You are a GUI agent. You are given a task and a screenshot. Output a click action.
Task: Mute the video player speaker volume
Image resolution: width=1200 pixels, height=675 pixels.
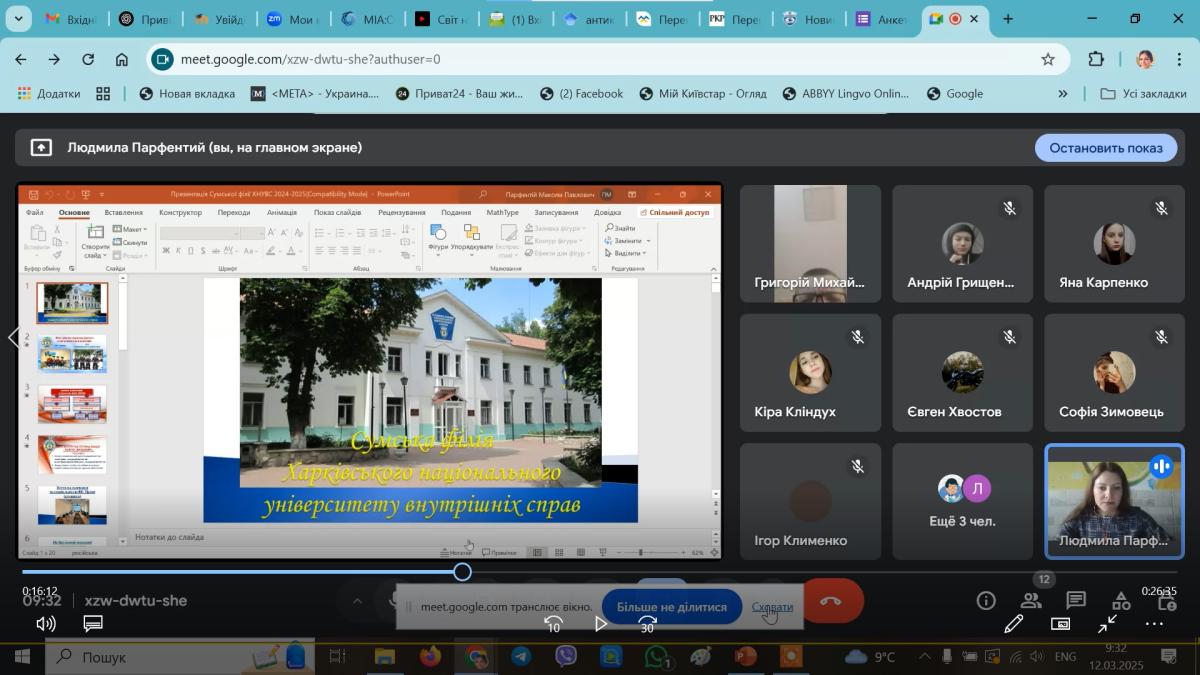point(46,624)
